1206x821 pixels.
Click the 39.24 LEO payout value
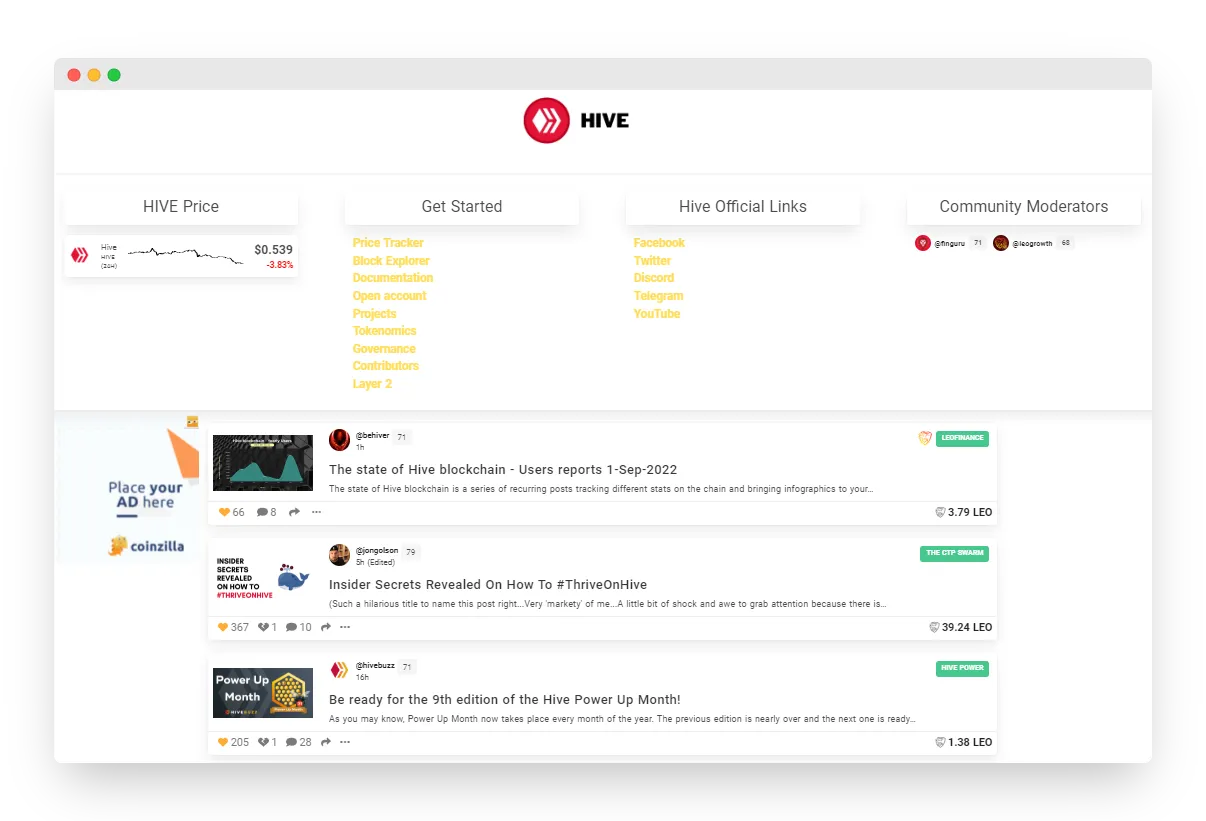(x=967, y=627)
